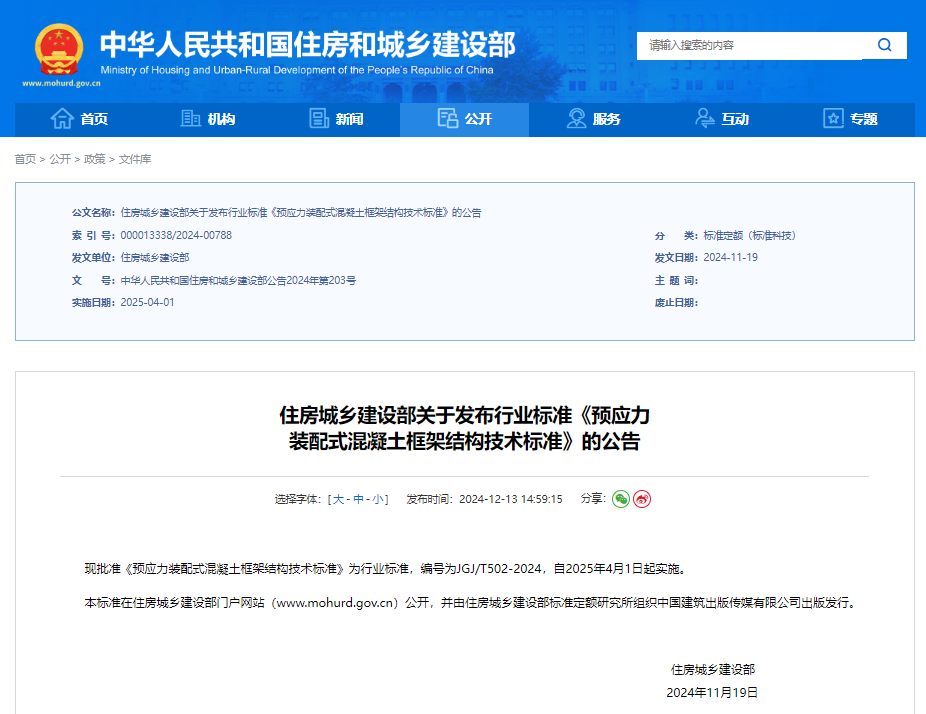Click the people icon for 互动
Image resolution: width=926 pixels, height=714 pixels.
705,119
